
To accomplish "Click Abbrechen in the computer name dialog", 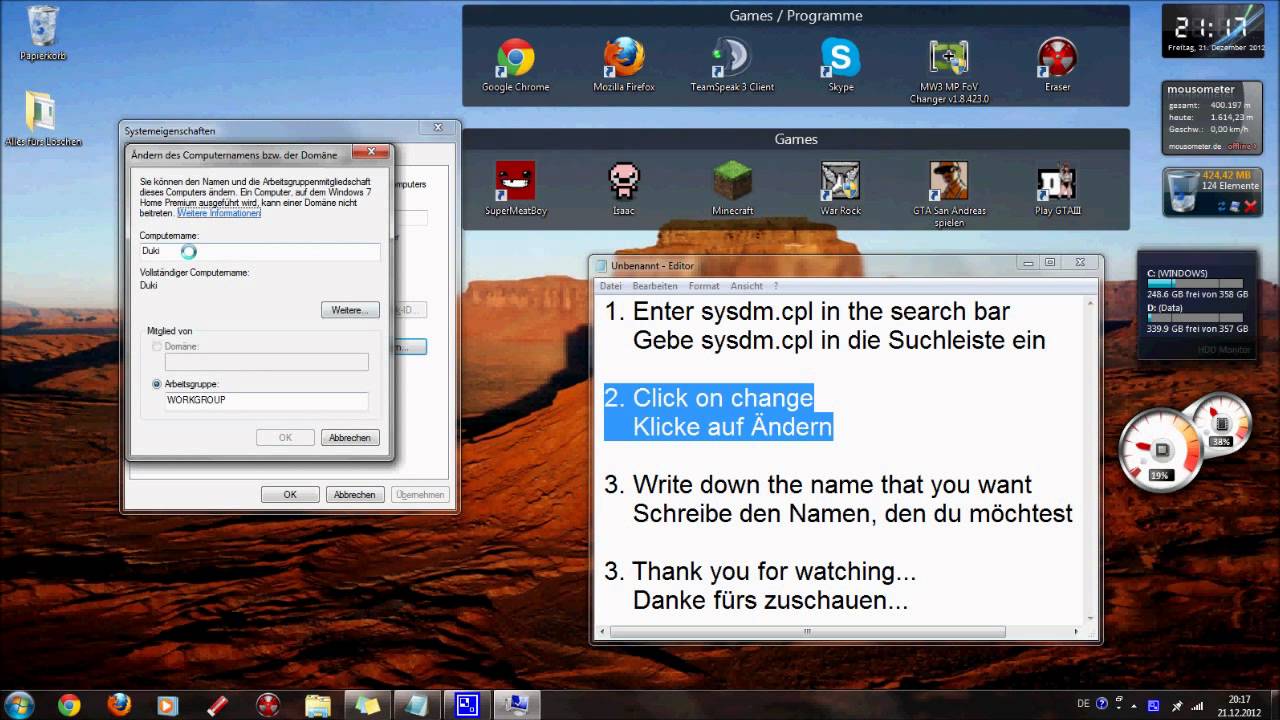I will tap(350, 437).
